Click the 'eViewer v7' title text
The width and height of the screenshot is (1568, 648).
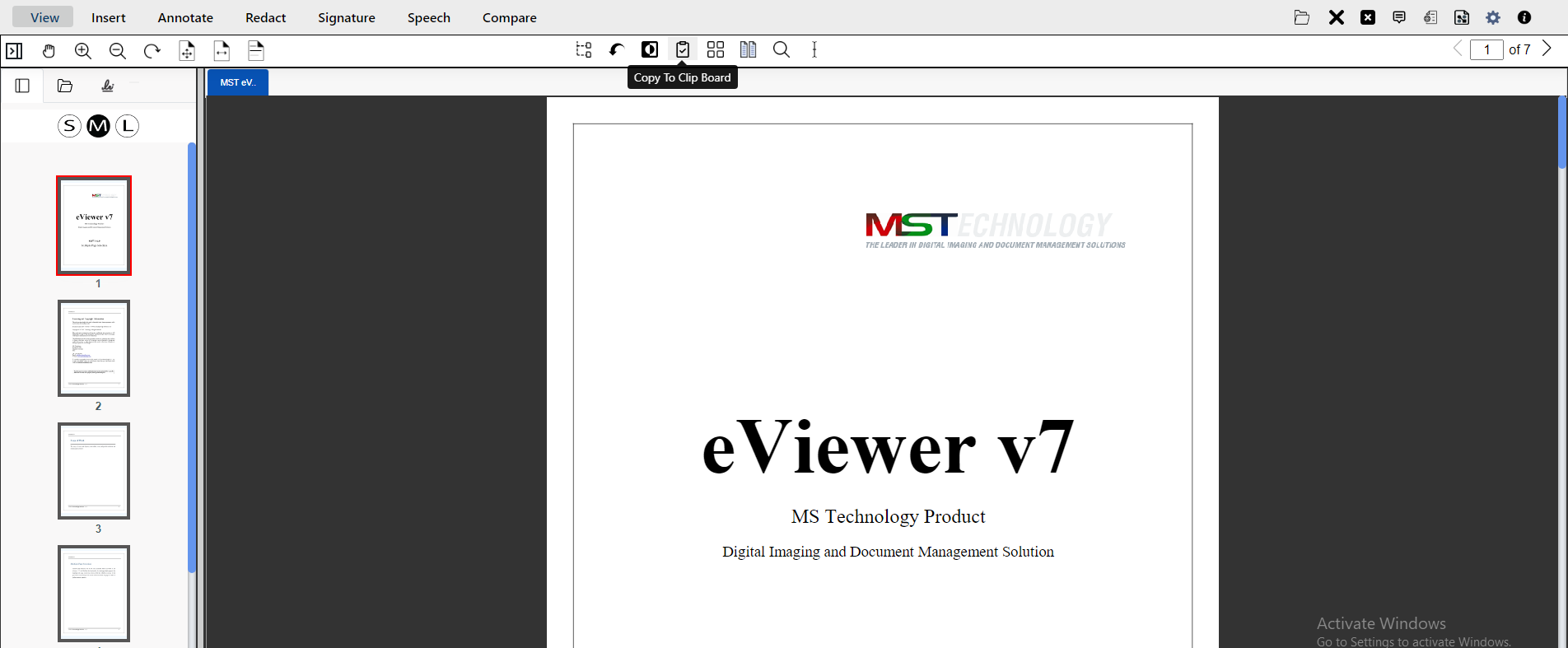pyautogui.click(x=888, y=447)
